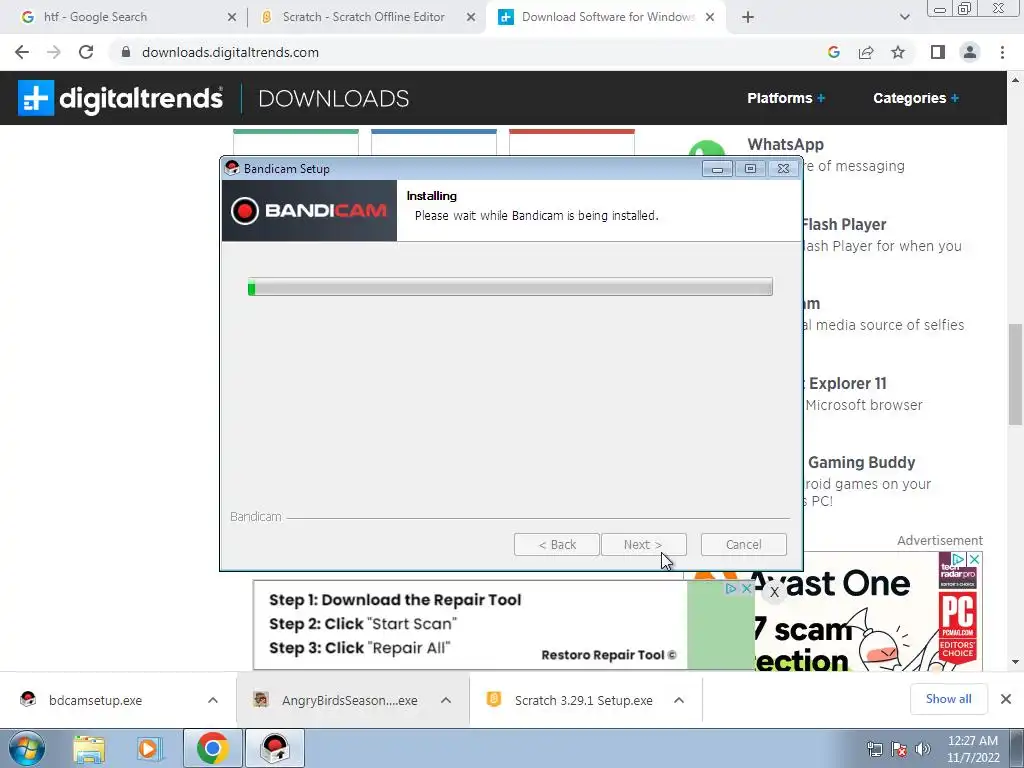Click the AdChoices icon on Restoro ad

coord(730,588)
